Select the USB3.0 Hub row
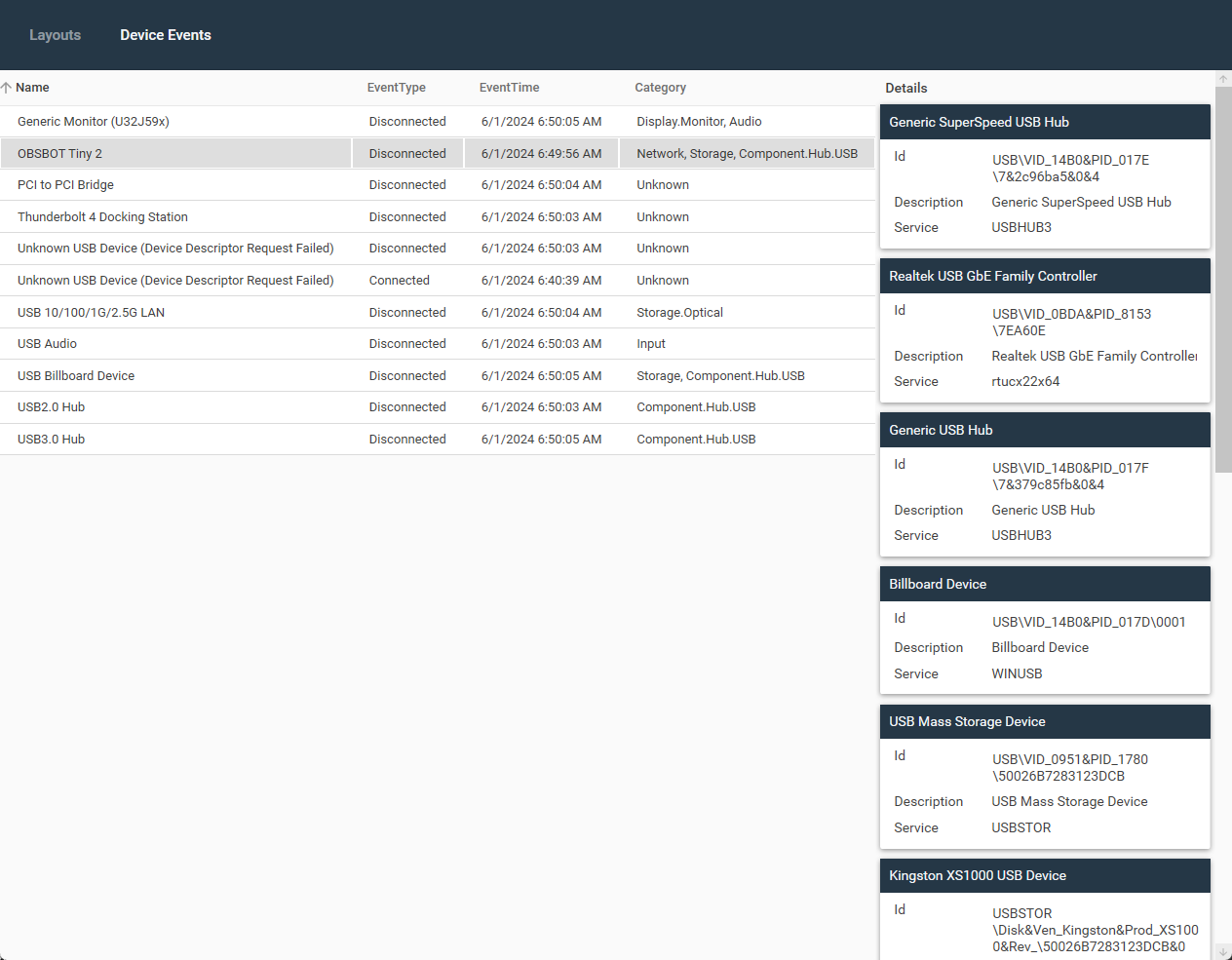1232x960 pixels. (x=51, y=440)
